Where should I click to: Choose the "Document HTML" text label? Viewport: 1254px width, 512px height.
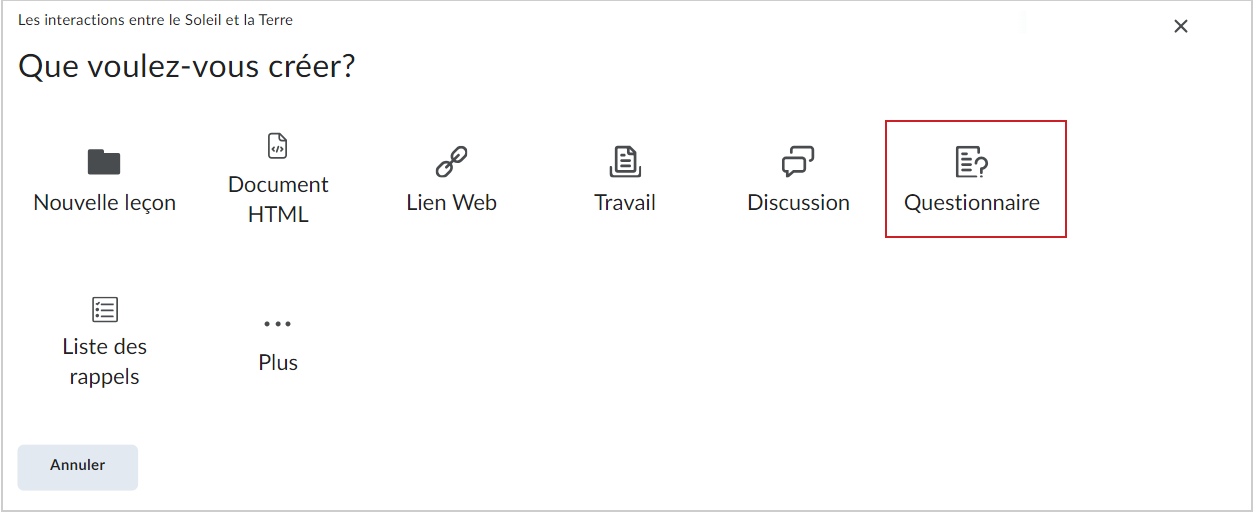[278, 200]
